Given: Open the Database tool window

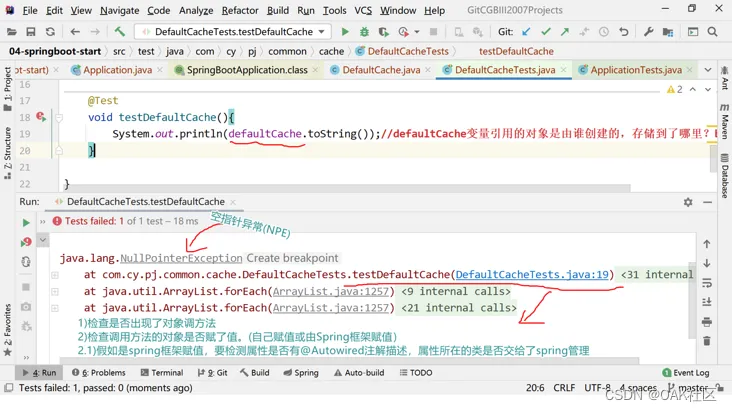Looking at the screenshot, I should [725, 177].
